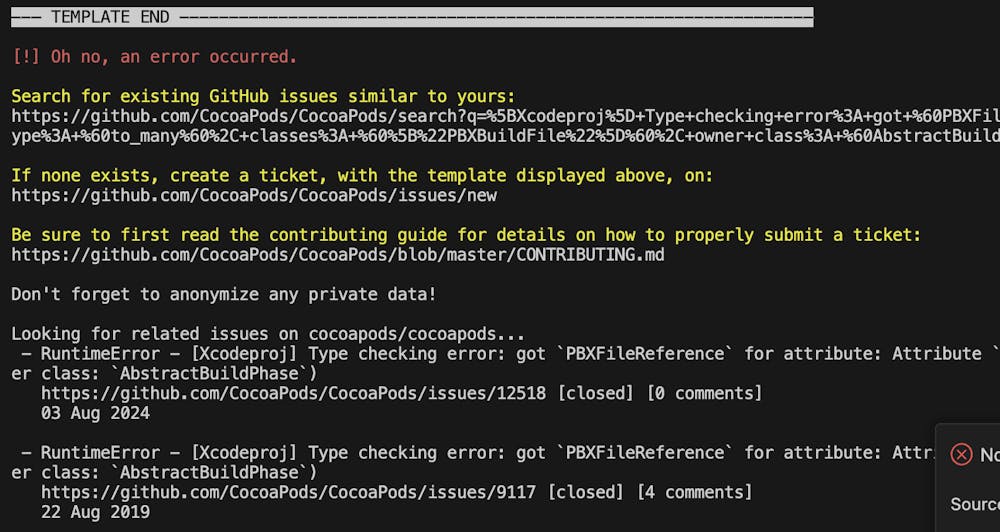The image size is (1000, 532).
Task: Open CocoaPods issue 12518 link
Action: point(293,393)
